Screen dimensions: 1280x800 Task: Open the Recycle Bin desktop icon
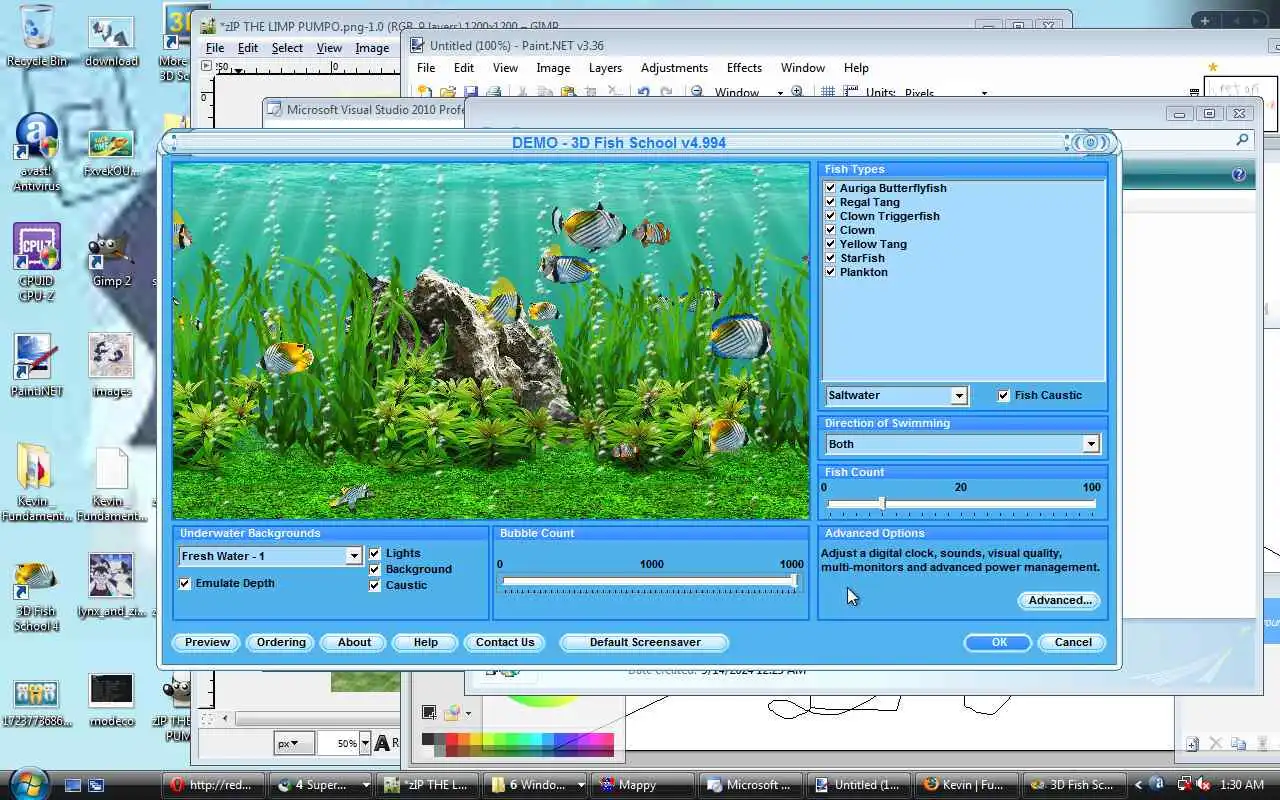[x=37, y=35]
